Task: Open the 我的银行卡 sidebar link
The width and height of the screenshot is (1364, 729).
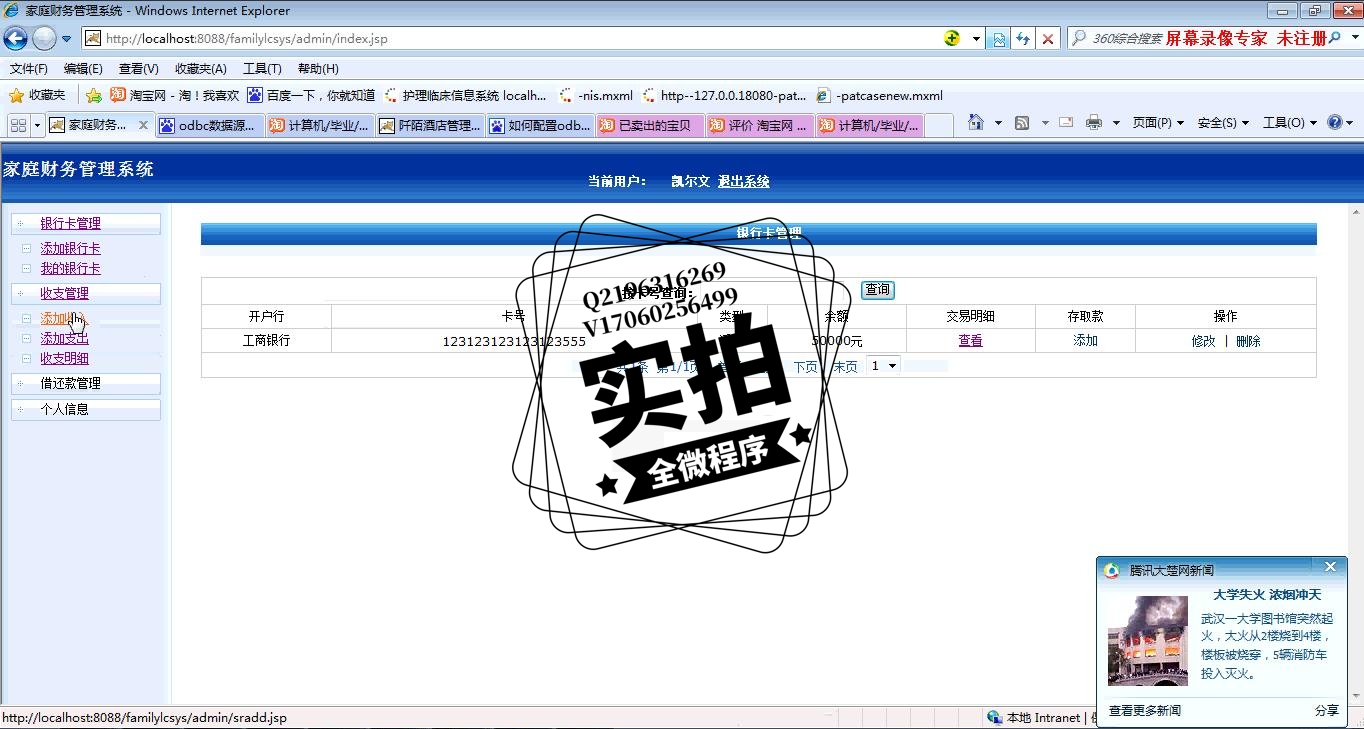Action: (x=70, y=268)
